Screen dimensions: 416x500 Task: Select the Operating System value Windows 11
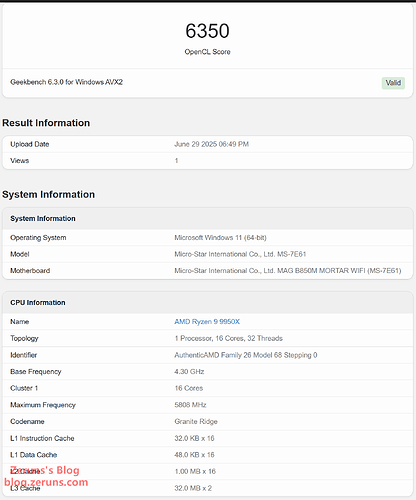[x=220, y=238]
